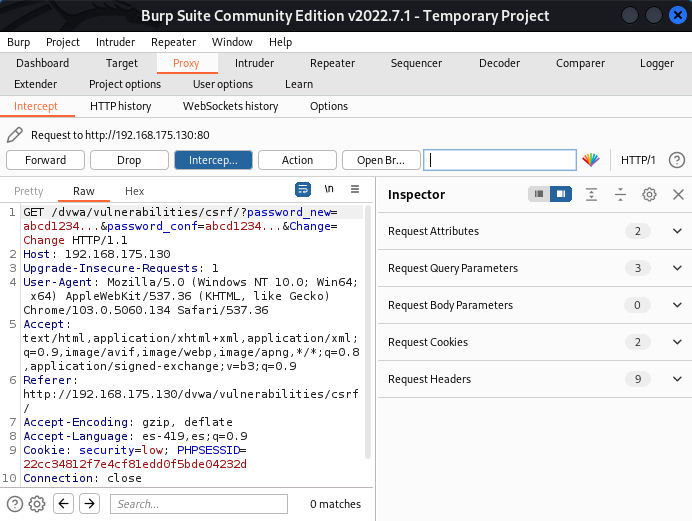Go to next search match arrow
The width and height of the screenshot is (692, 521).
coord(90,503)
